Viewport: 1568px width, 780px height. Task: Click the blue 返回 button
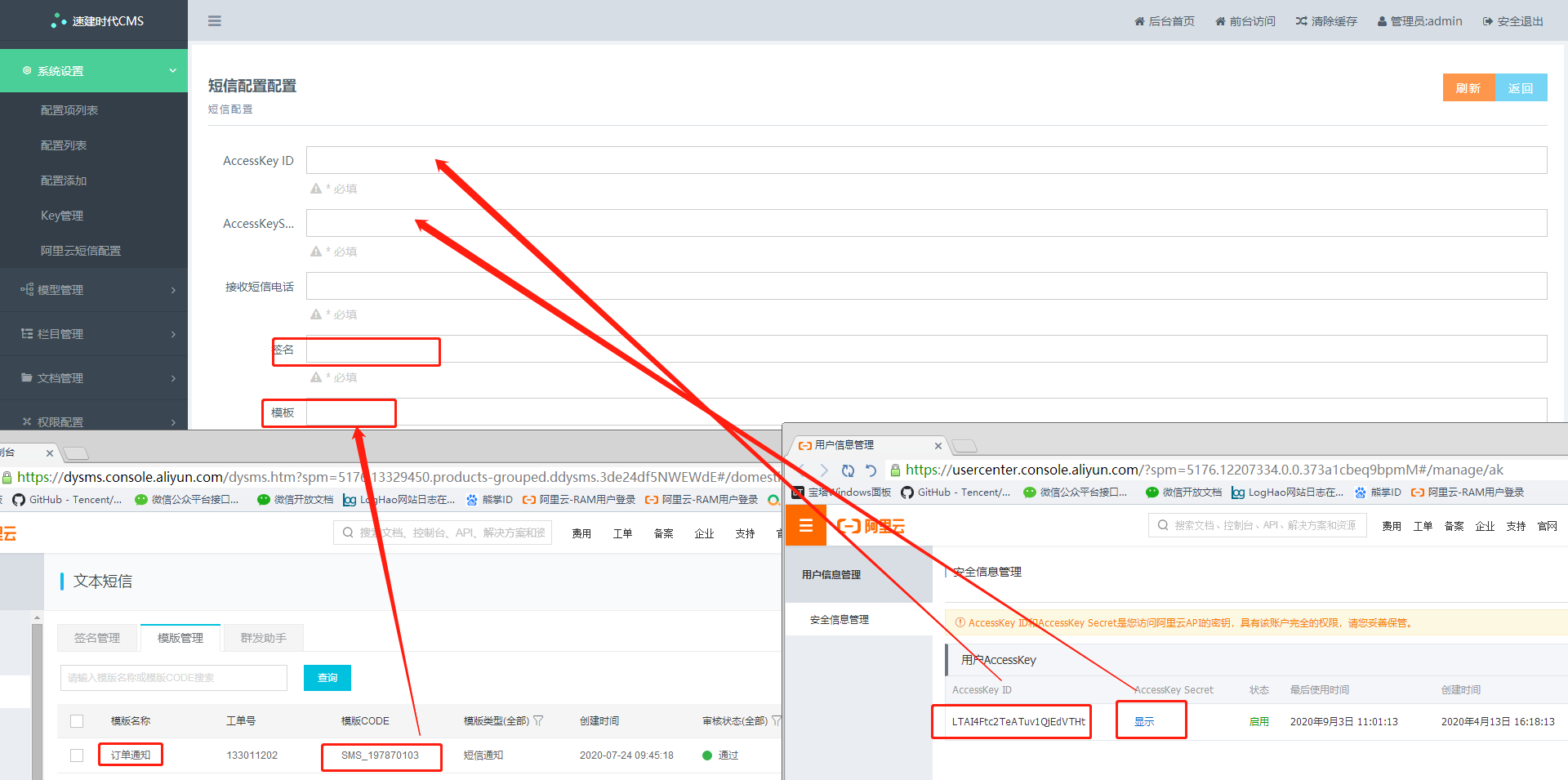1521,87
